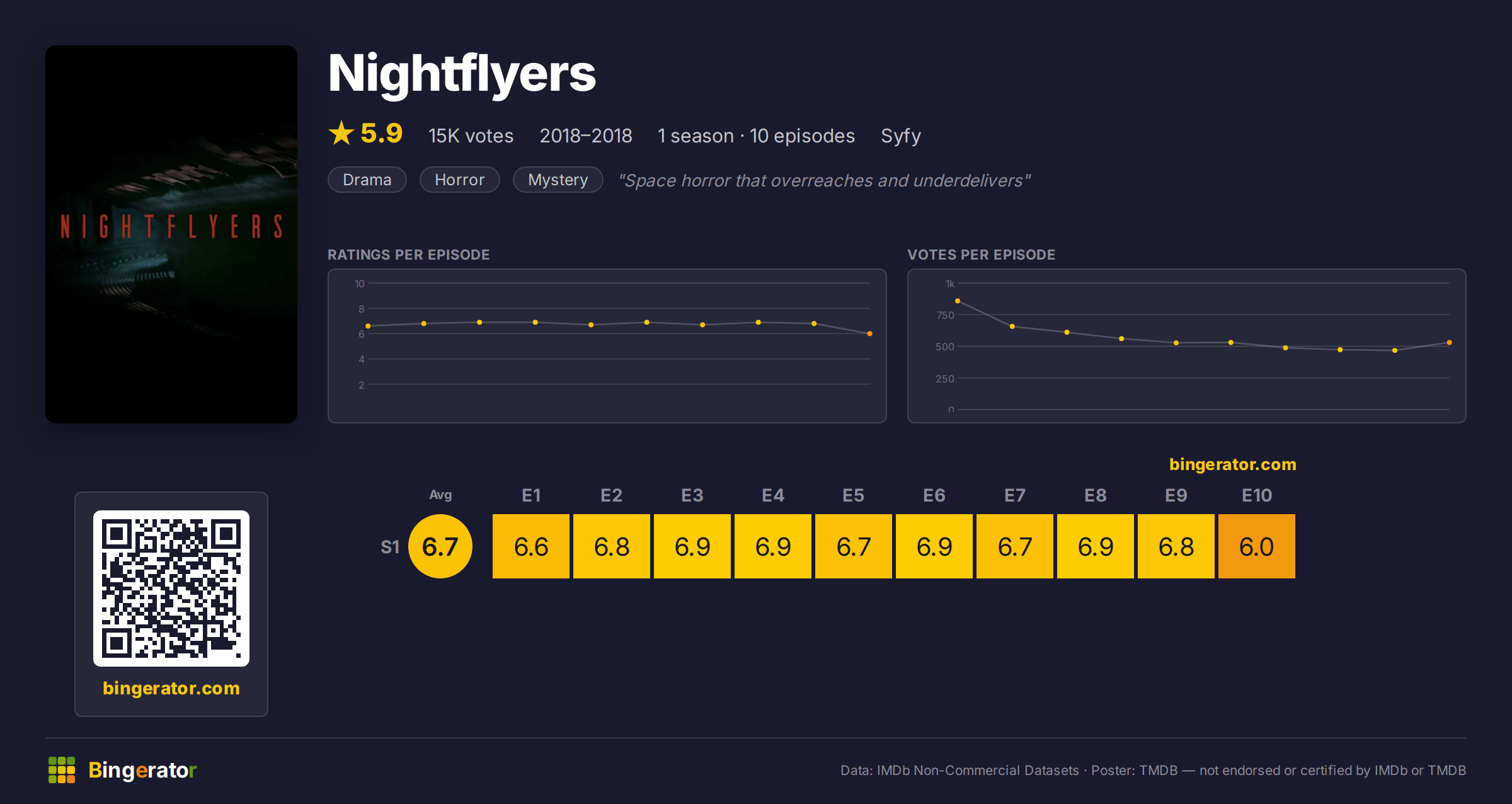Select the Horror genre tag
The width and height of the screenshot is (1512, 804).
pos(460,180)
